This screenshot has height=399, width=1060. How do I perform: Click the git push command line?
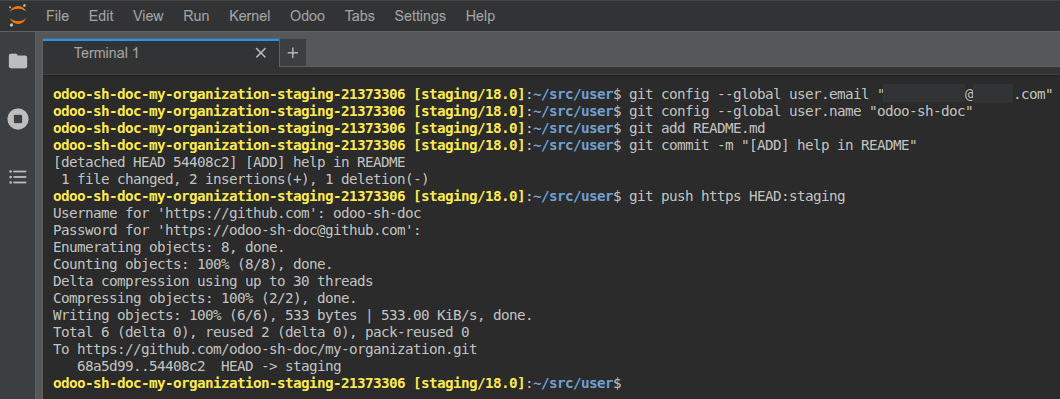pyautogui.click(x=449, y=196)
